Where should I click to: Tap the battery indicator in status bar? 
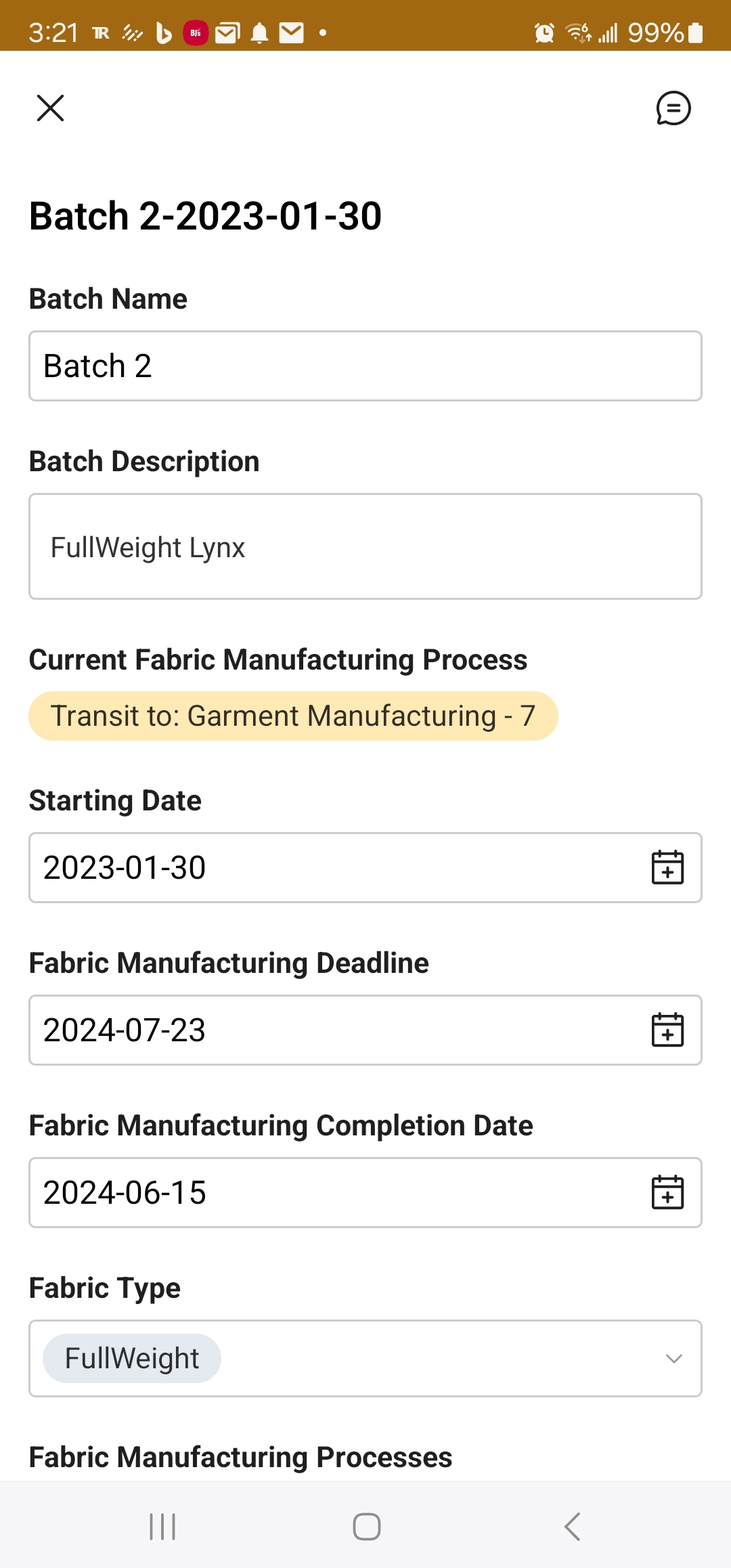coord(696,32)
